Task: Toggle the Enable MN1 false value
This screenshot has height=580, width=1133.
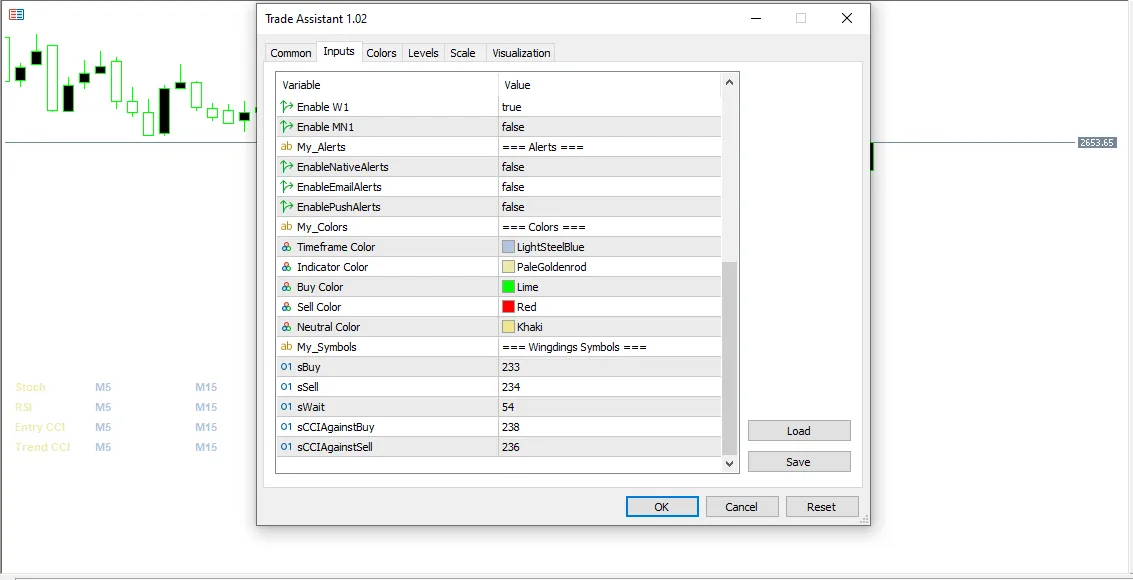Action: 609,127
